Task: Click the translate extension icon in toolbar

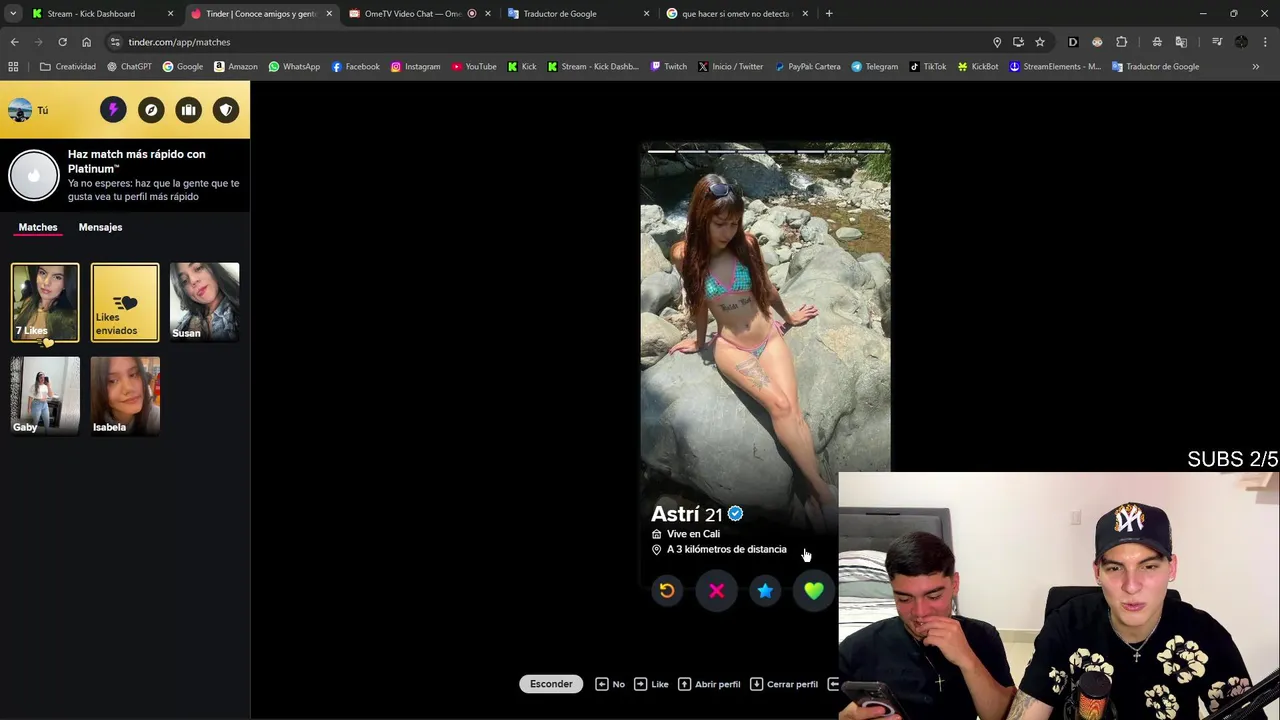Action: [x=1181, y=42]
